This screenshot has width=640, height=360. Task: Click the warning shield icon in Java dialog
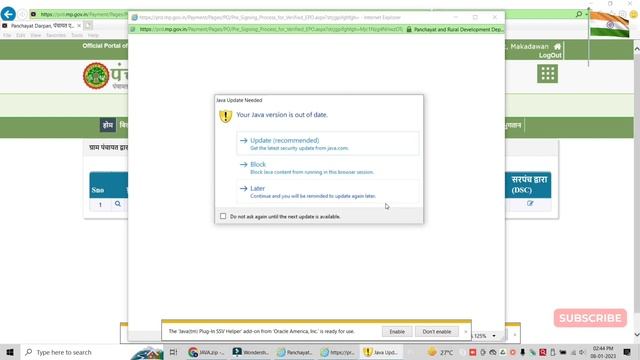tap(226, 116)
